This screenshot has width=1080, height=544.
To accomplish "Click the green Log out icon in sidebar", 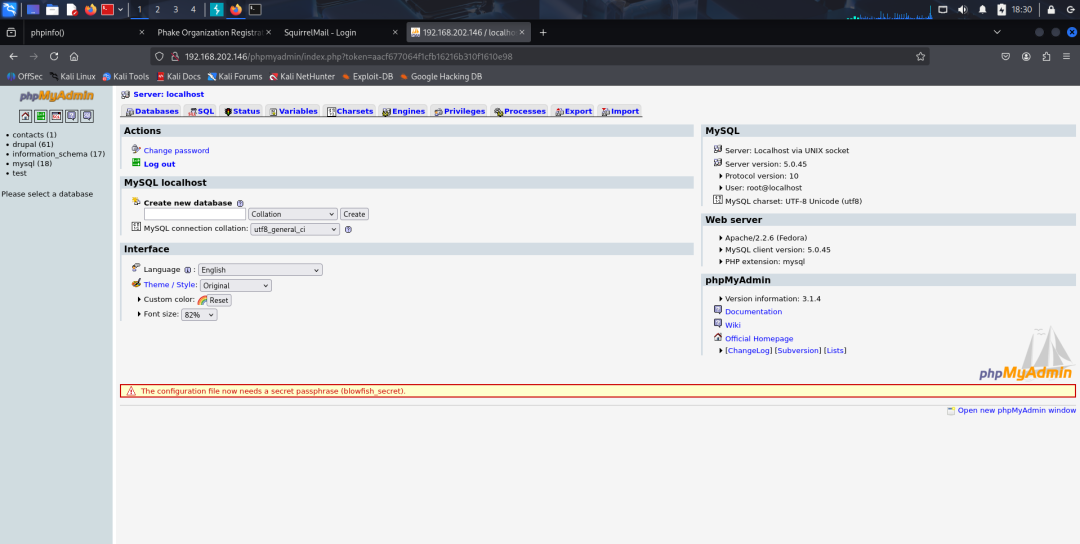I will (41, 116).
